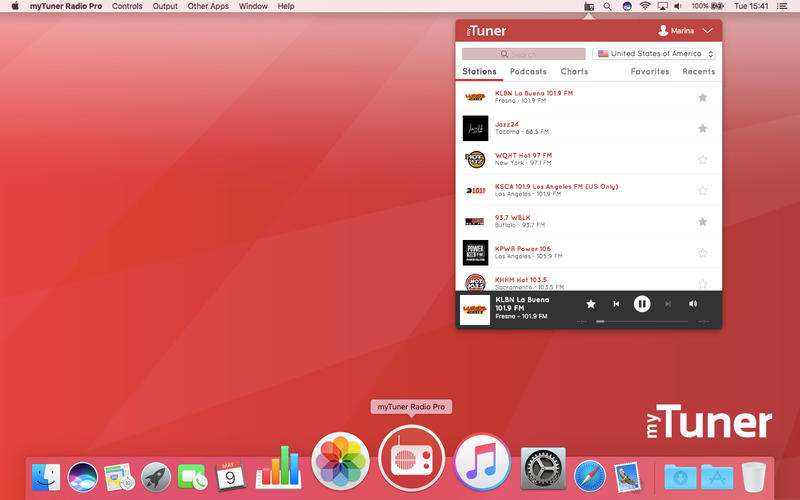Expand the Marina account chevron
The width and height of the screenshot is (800, 500).
(707, 31)
